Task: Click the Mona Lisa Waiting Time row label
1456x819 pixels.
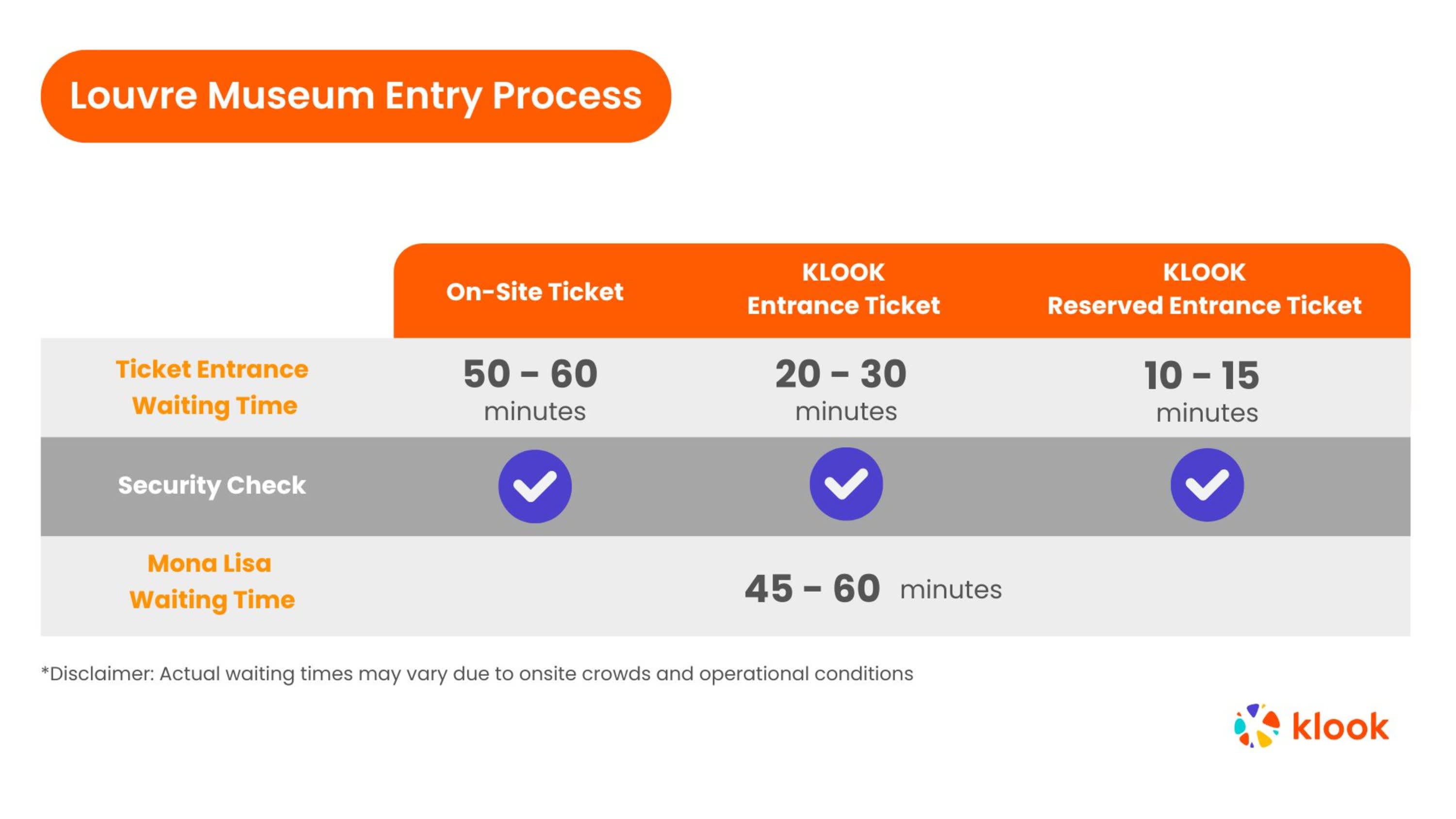Action: pyautogui.click(x=212, y=582)
